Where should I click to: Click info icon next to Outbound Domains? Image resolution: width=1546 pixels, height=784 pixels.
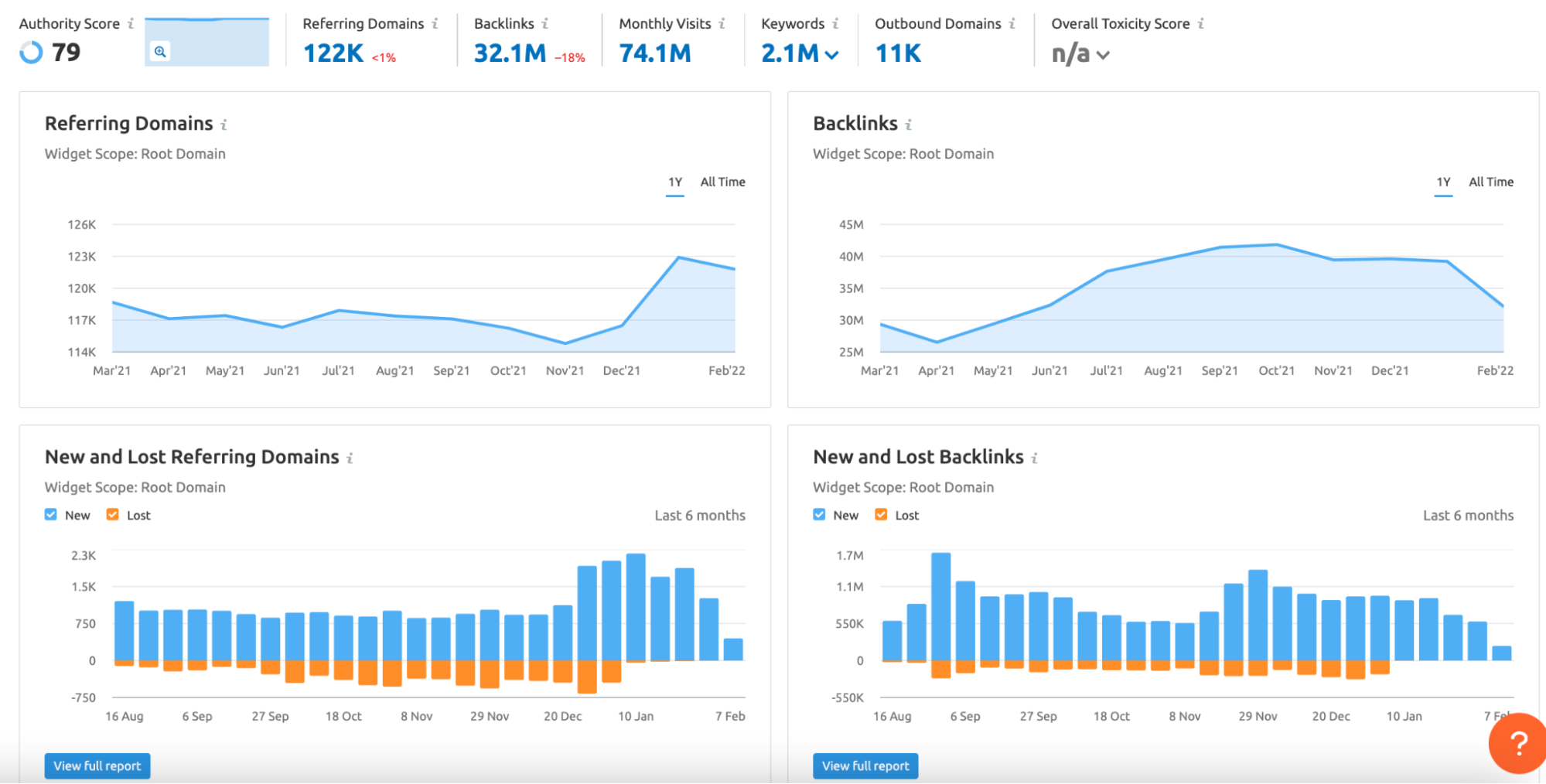click(1012, 24)
